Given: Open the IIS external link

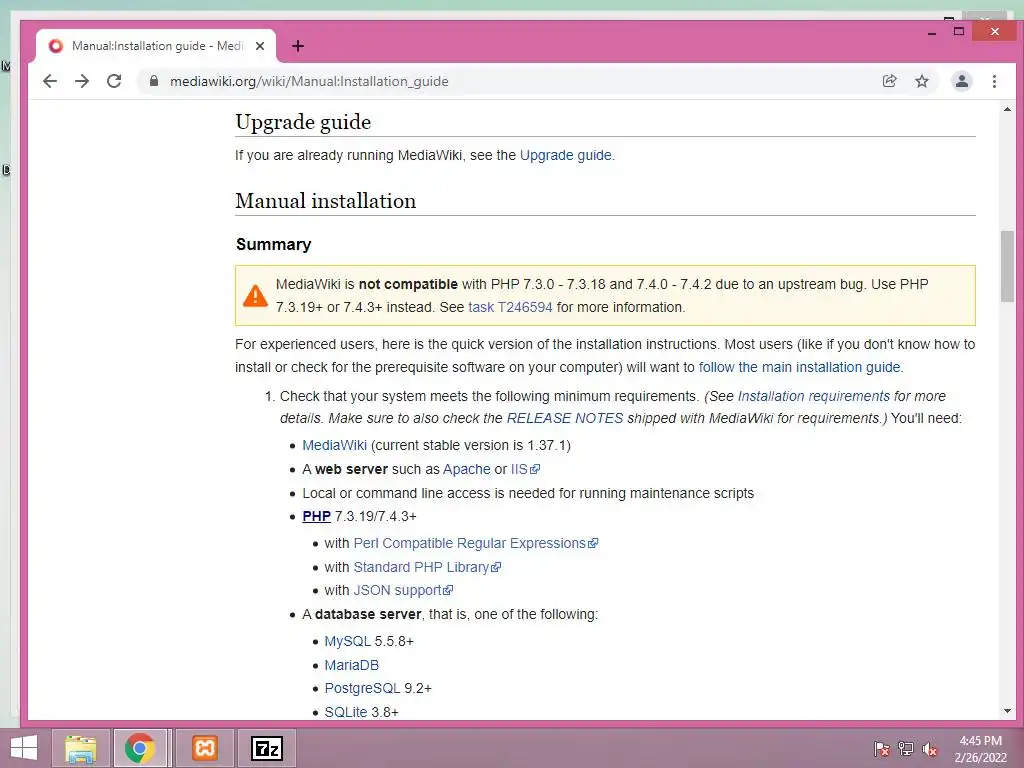Looking at the screenshot, I should click(525, 469).
